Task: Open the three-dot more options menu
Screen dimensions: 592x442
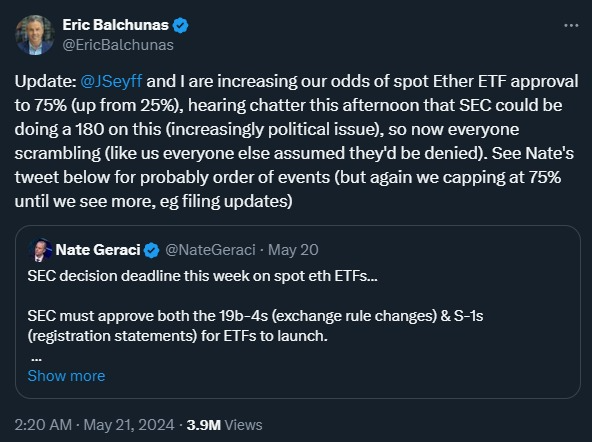Action: coord(571,26)
